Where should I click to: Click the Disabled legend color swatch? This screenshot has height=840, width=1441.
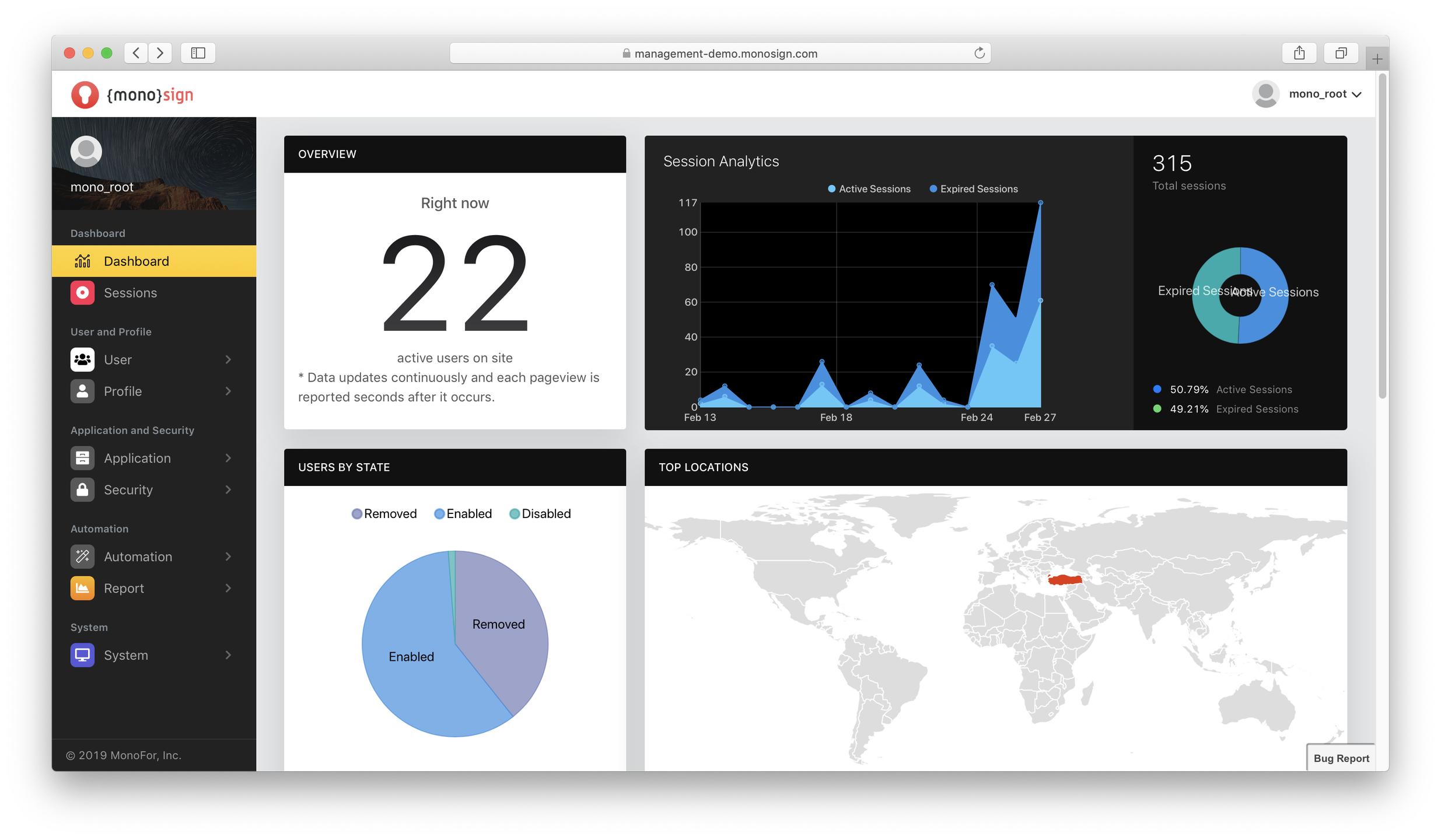tap(514, 514)
